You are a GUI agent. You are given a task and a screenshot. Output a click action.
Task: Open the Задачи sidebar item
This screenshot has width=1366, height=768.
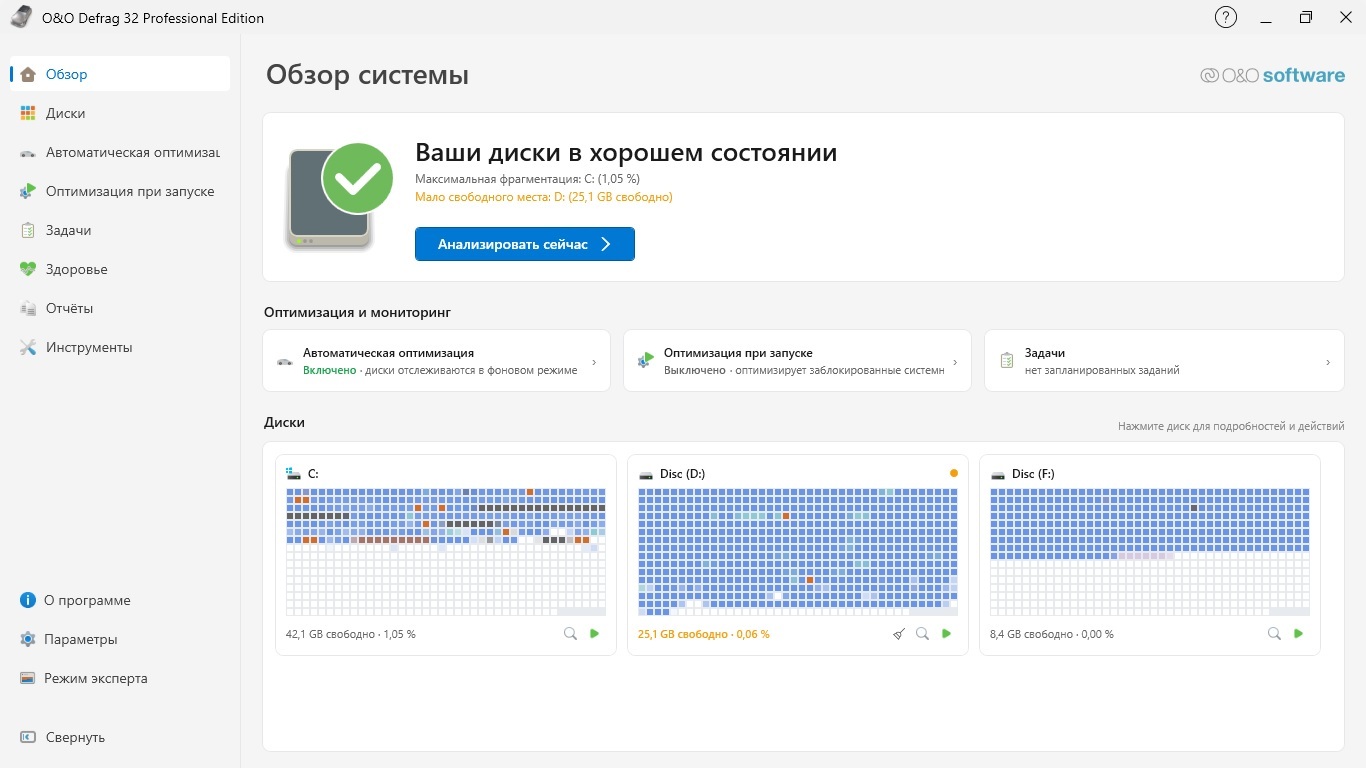tap(120, 230)
